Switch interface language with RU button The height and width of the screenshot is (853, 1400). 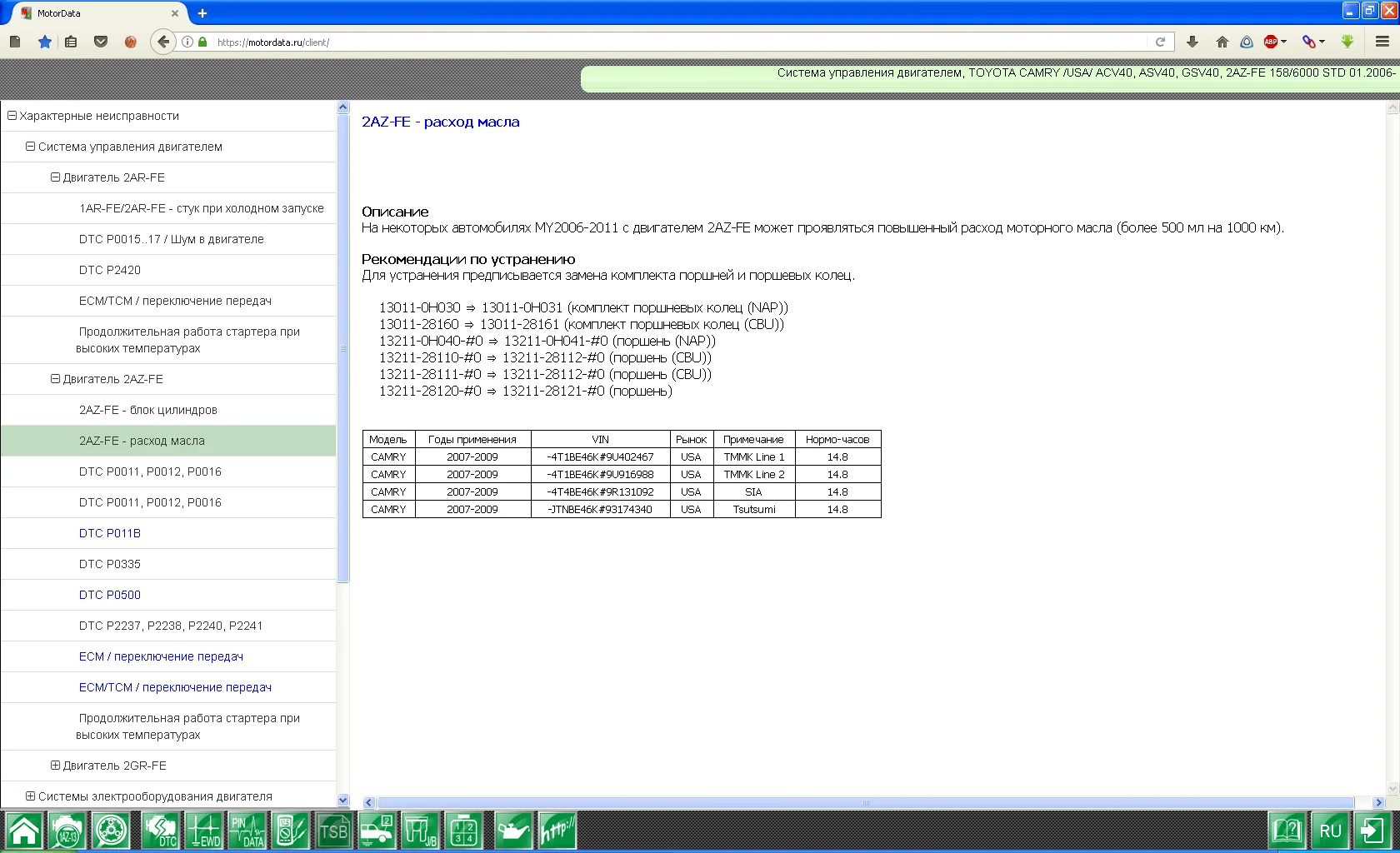click(1331, 831)
